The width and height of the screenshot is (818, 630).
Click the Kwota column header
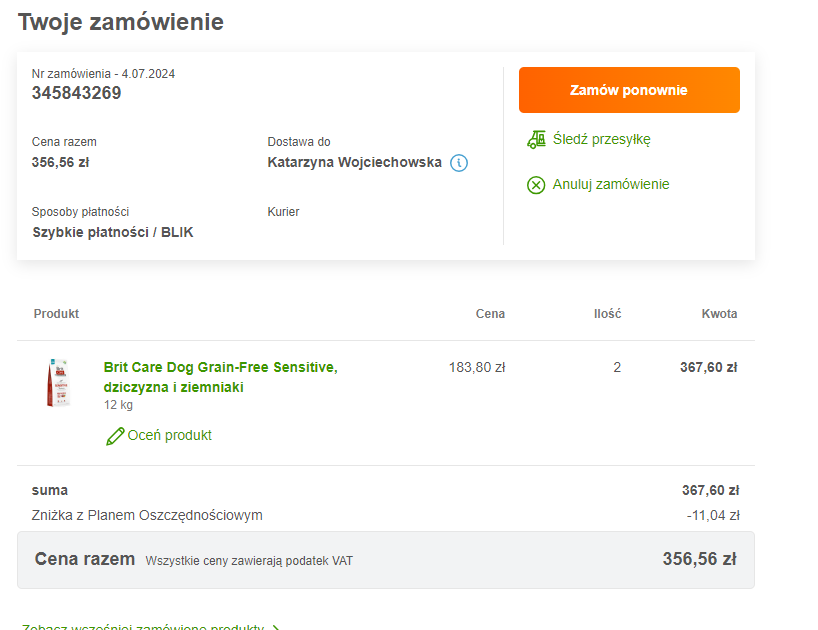tap(719, 313)
